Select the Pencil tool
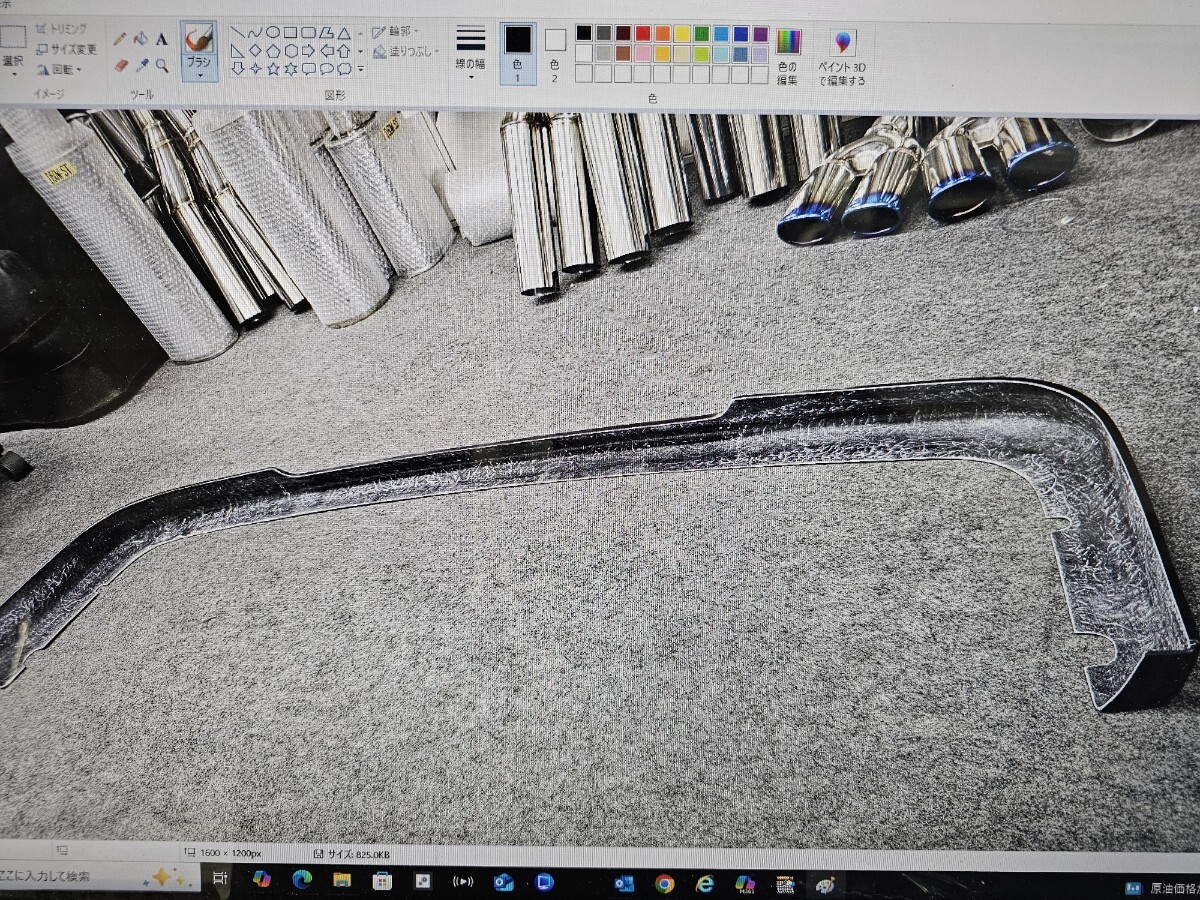Viewport: 1200px width, 900px height. [x=120, y=39]
